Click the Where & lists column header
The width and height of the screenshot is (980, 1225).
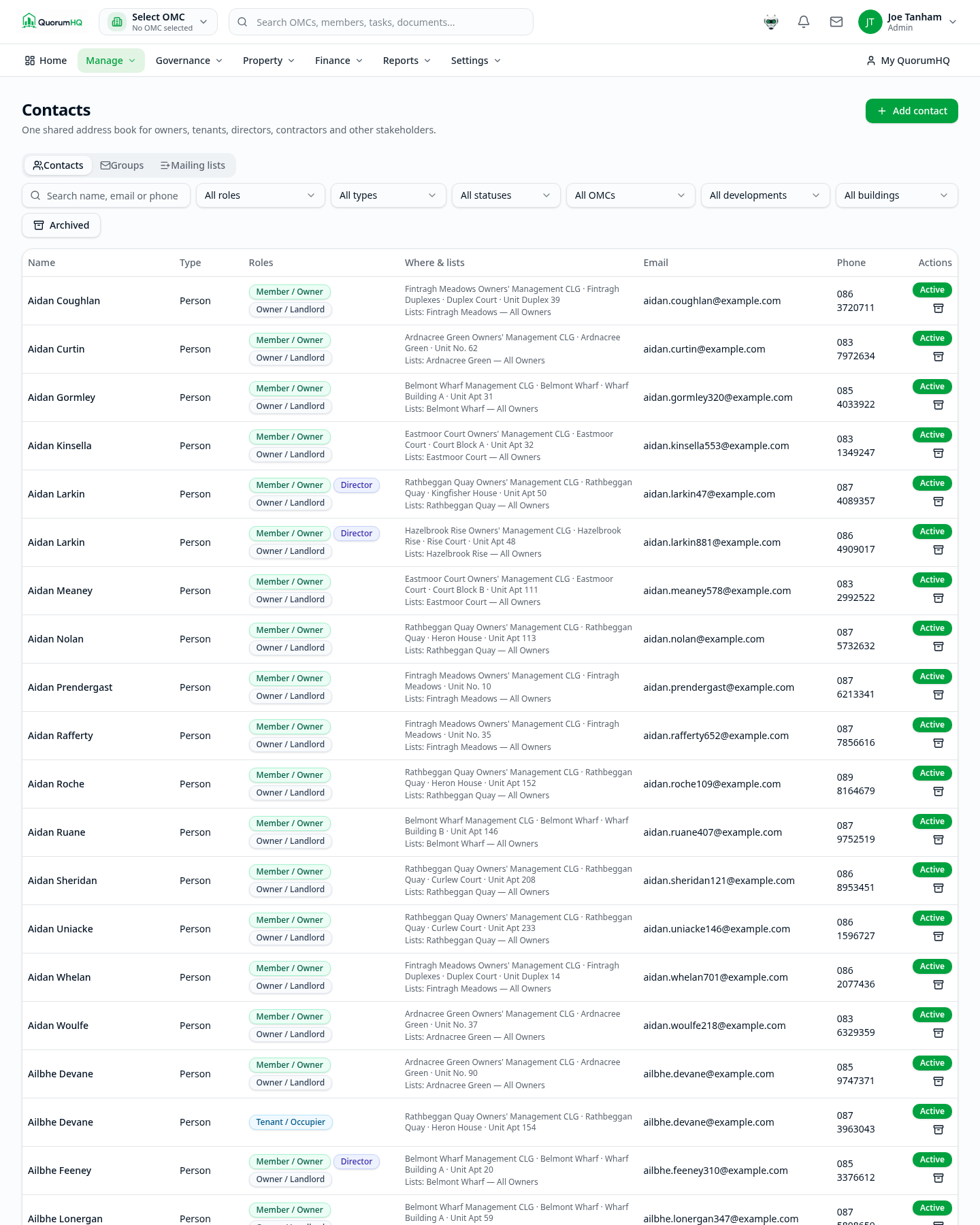click(435, 263)
